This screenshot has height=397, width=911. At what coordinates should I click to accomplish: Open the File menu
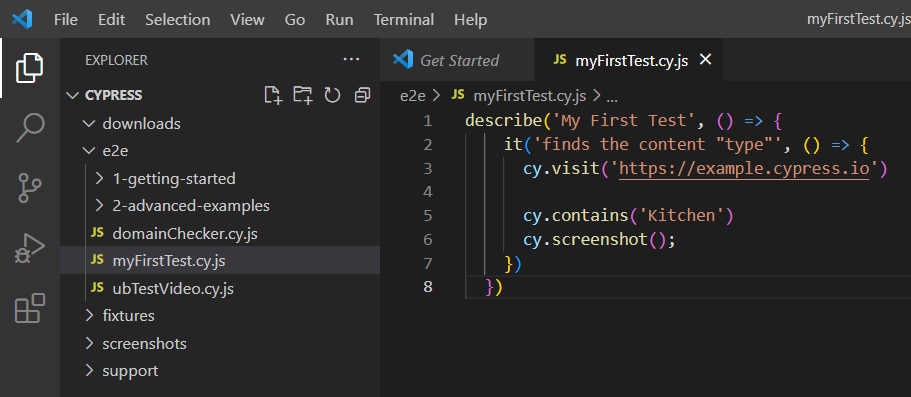tap(66, 19)
